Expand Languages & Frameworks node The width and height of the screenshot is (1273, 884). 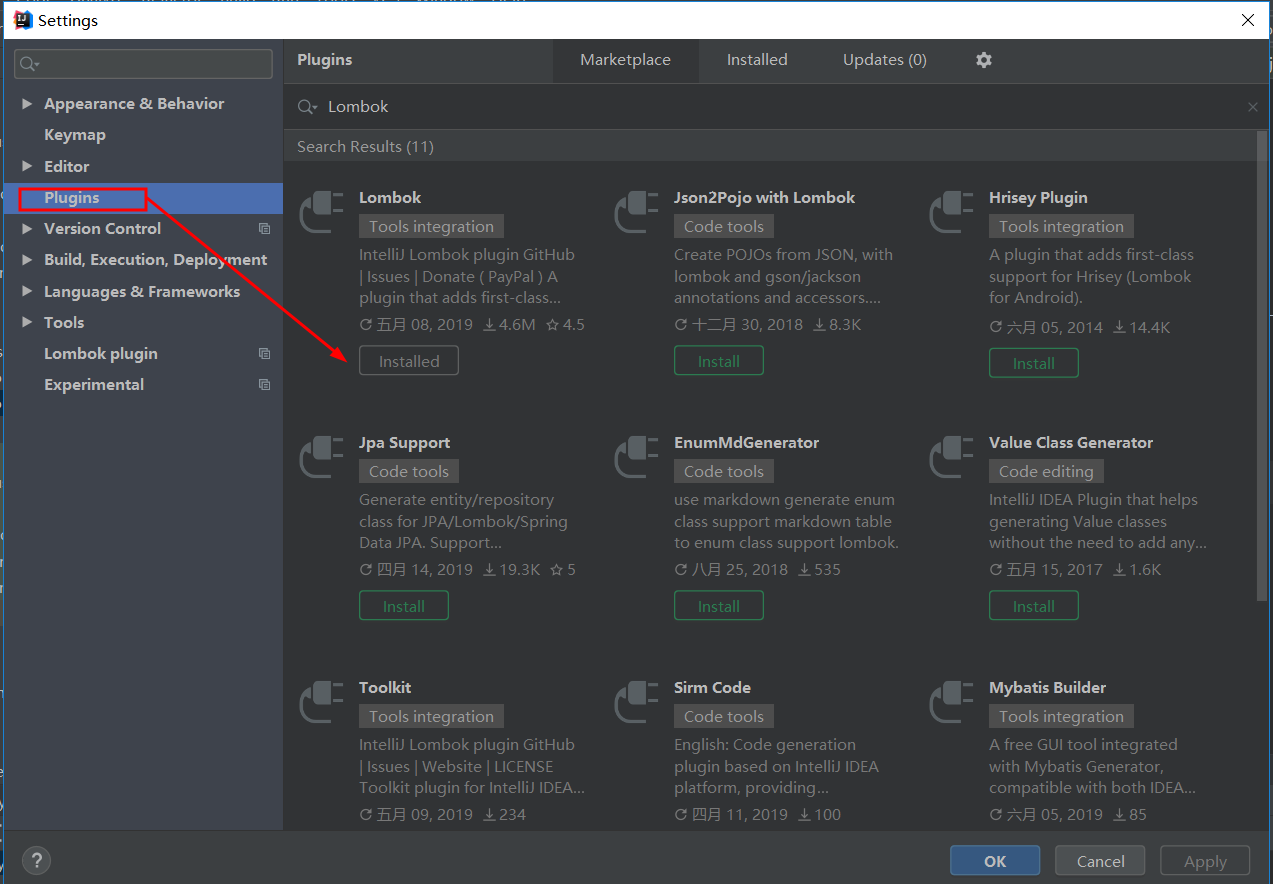pyautogui.click(x=27, y=292)
